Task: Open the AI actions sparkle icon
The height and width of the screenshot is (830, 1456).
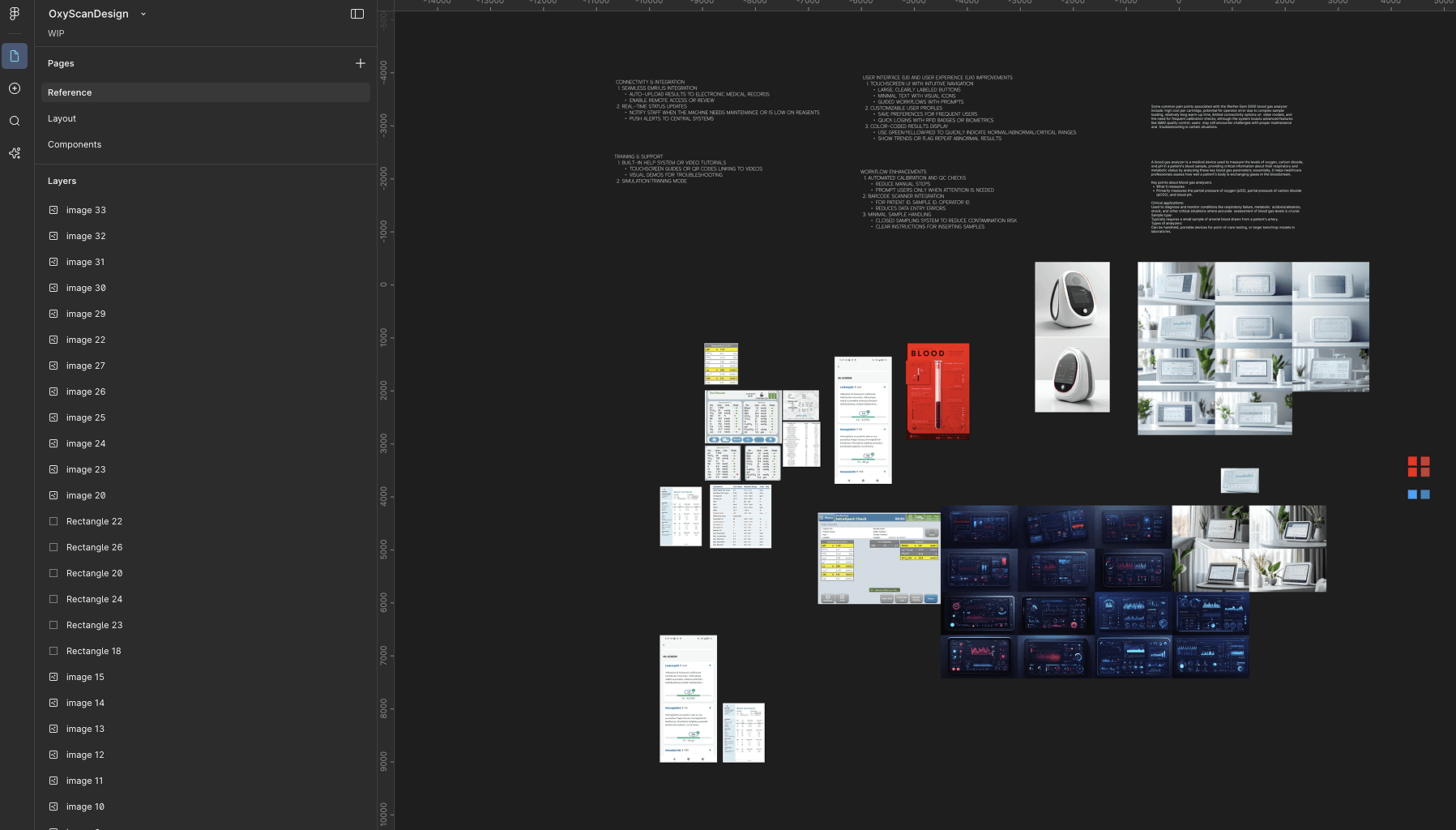Action: pos(15,153)
